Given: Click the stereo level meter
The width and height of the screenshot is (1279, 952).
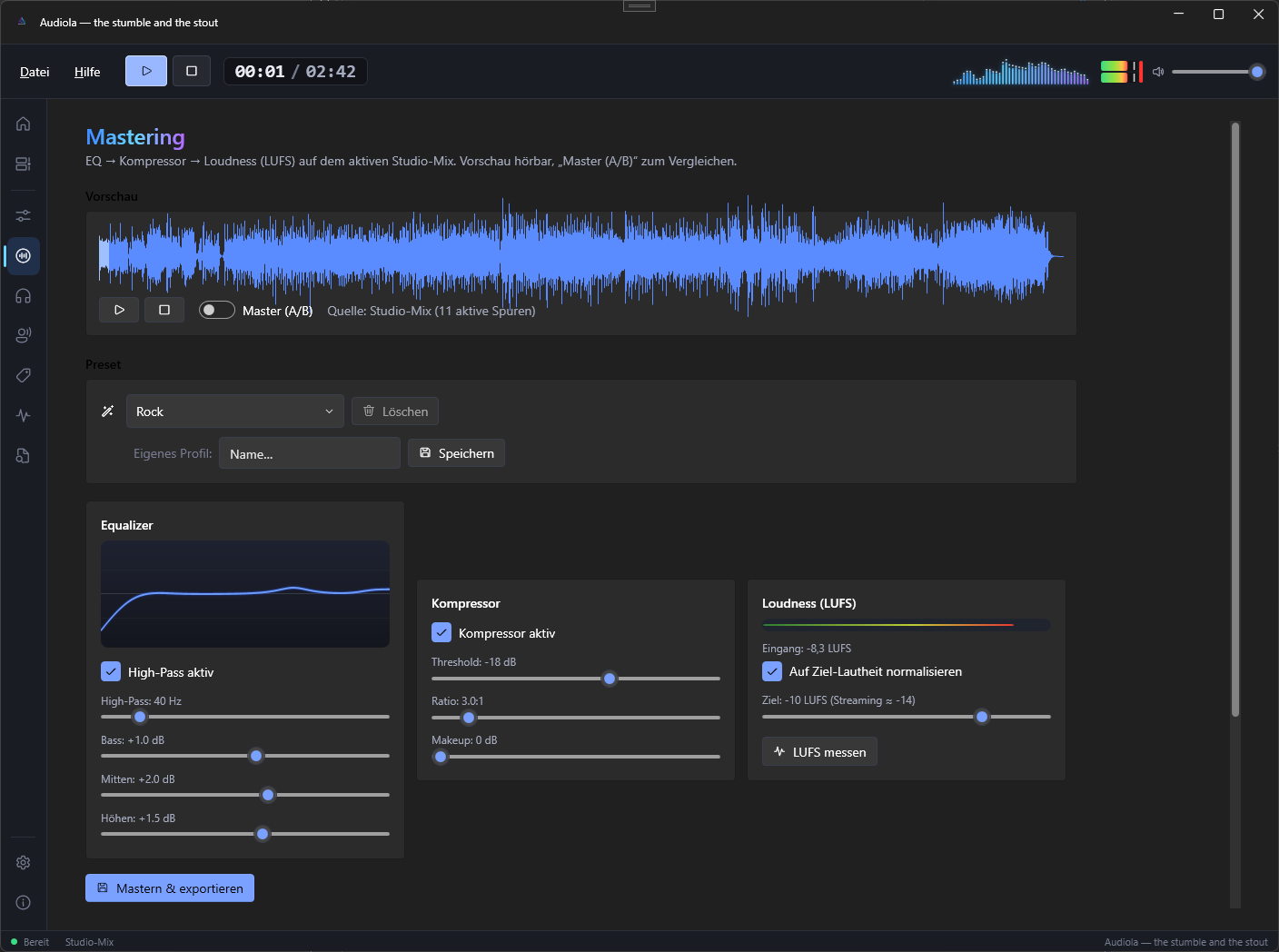Looking at the screenshot, I should [1122, 72].
